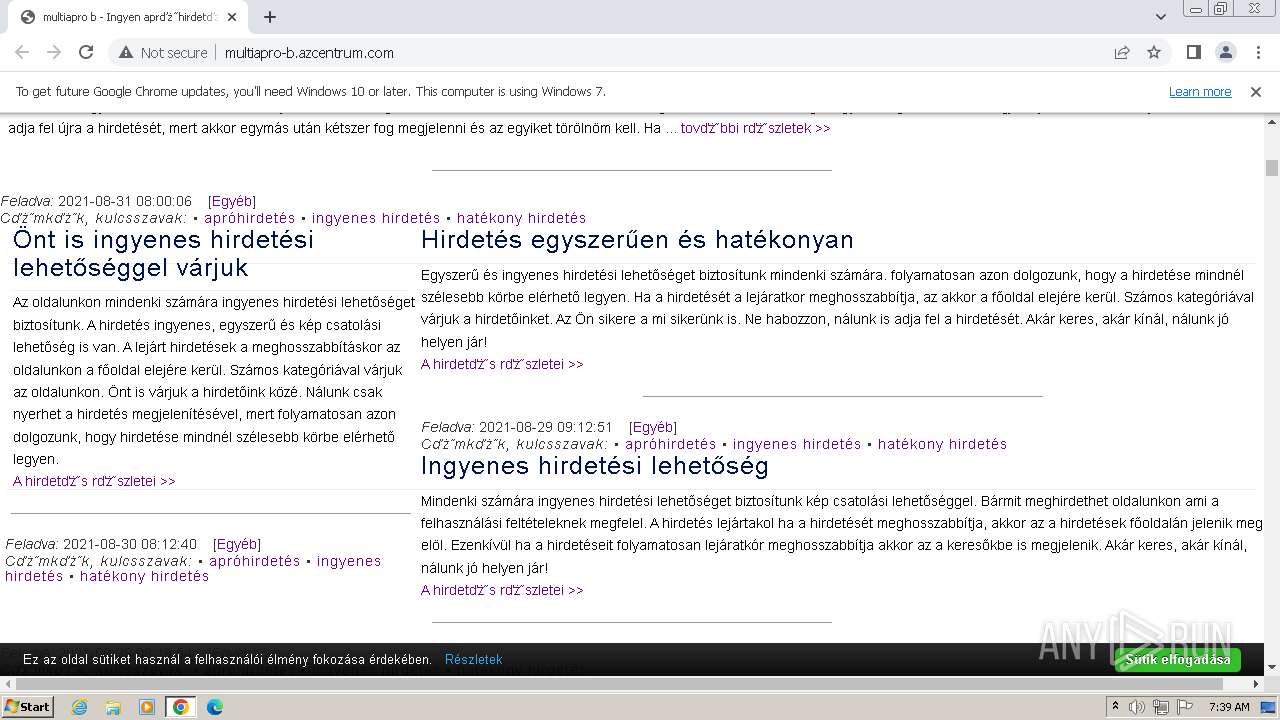Go back with the browser back arrow
Viewport: 1280px width, 720px height.
(x=22, y=53)
